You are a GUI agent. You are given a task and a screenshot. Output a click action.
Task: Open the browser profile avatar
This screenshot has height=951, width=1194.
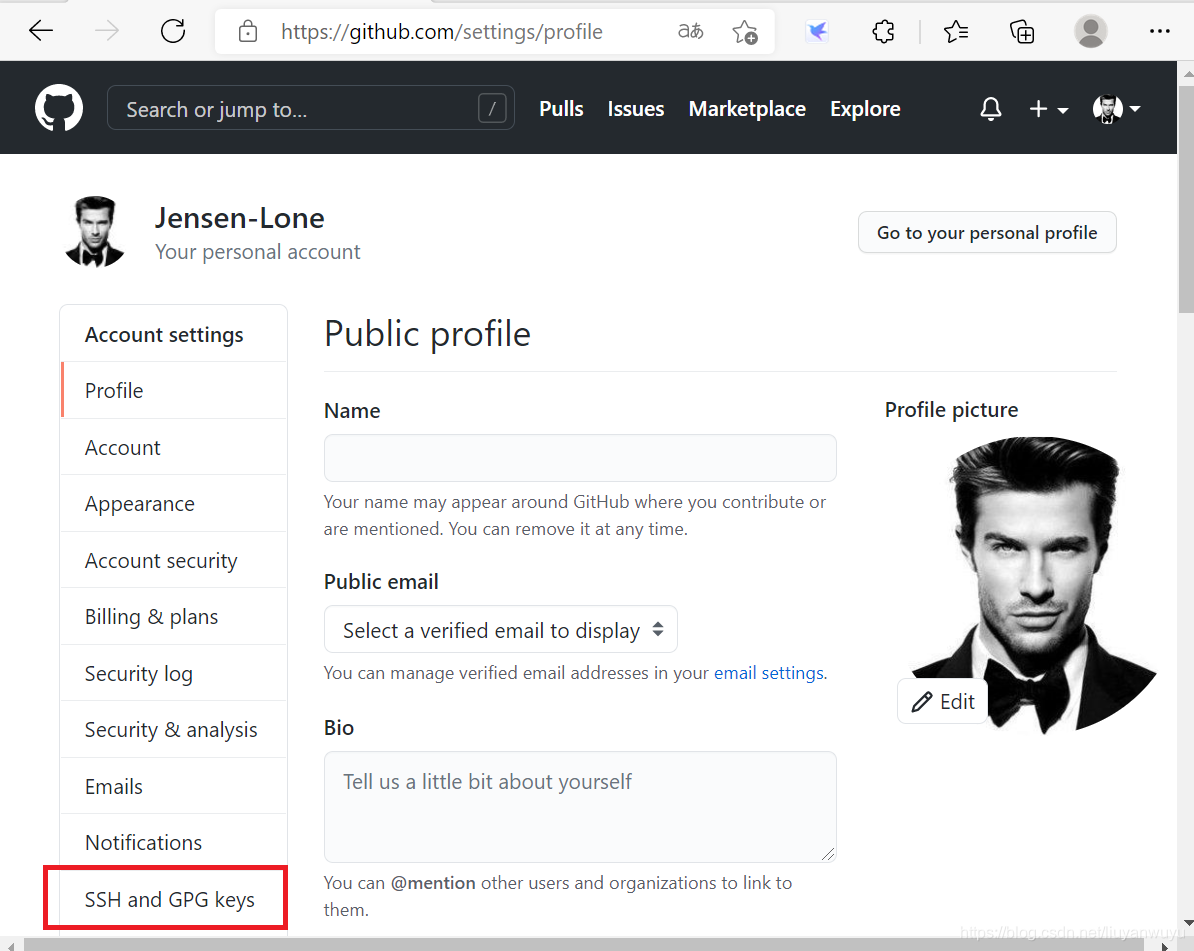[1090, 31]
